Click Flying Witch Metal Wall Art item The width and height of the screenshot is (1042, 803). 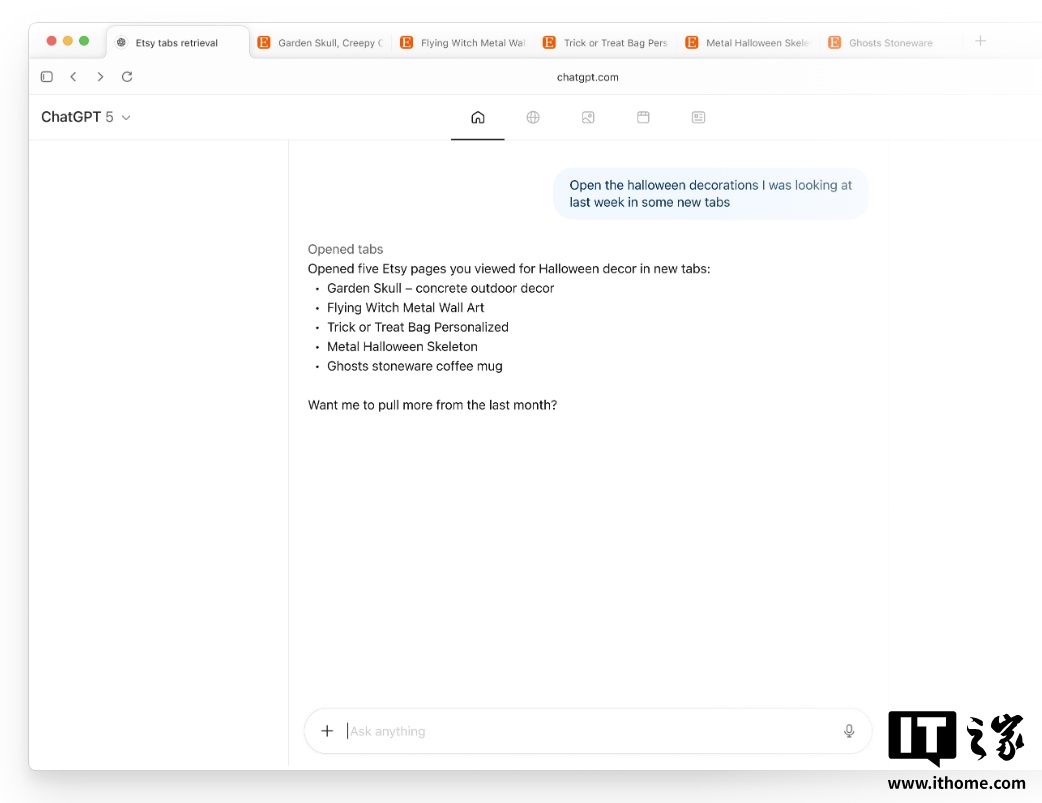click(x=405, y=308)
